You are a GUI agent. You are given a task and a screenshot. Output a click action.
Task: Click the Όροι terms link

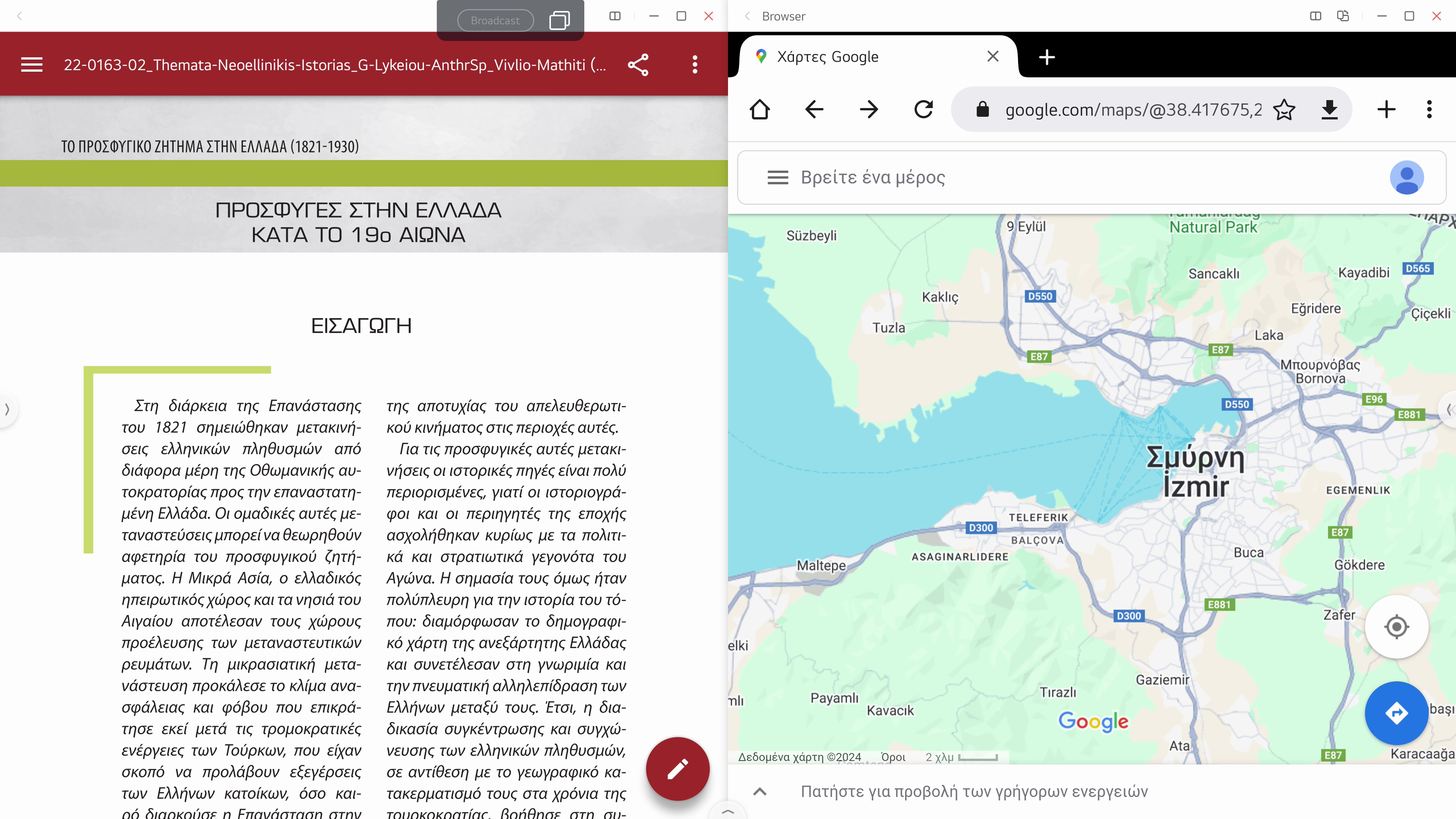click(x=893, y=757)
